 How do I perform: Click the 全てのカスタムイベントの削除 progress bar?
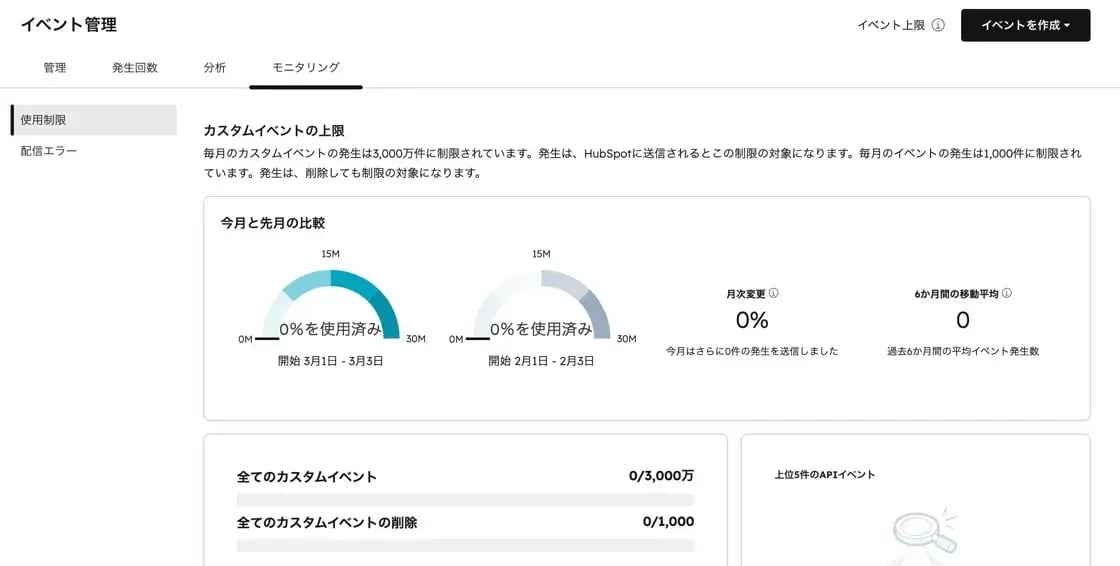pyautogui.click(x=465, y=545)
